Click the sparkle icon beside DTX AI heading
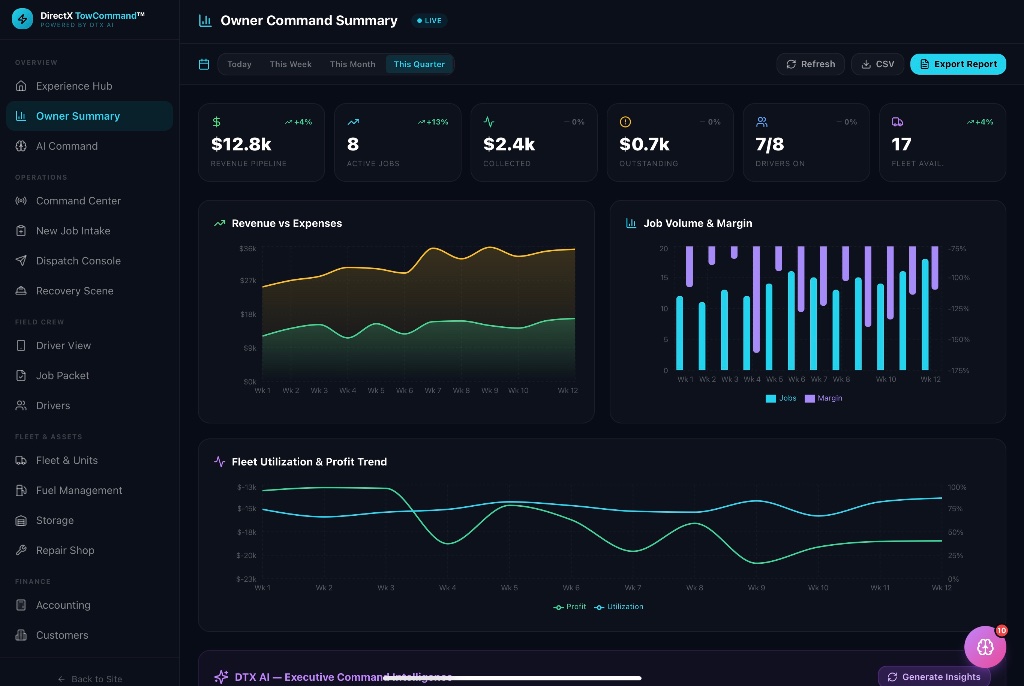The height and width of the screenshot is (686, 1024). [221, 676]
